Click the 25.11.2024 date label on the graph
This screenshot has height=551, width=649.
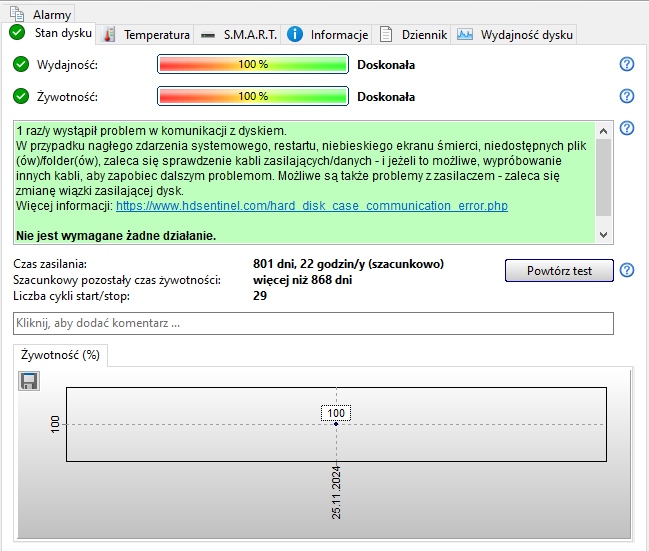[x=336, y=492]
